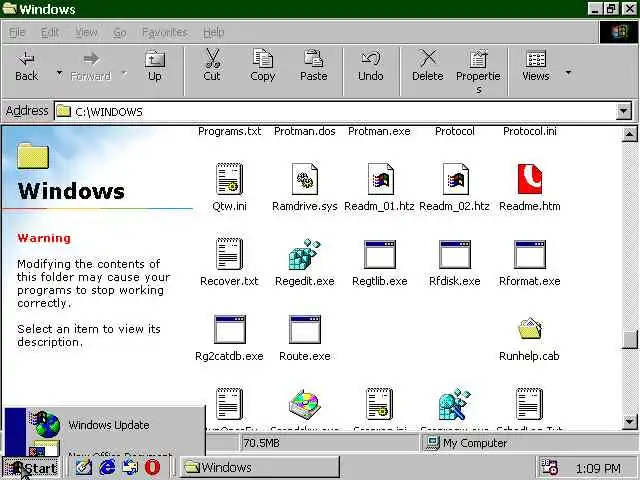Screen dimensions: 640x480
Task: Select the Readme.htm Opera file
Action: 529,186
